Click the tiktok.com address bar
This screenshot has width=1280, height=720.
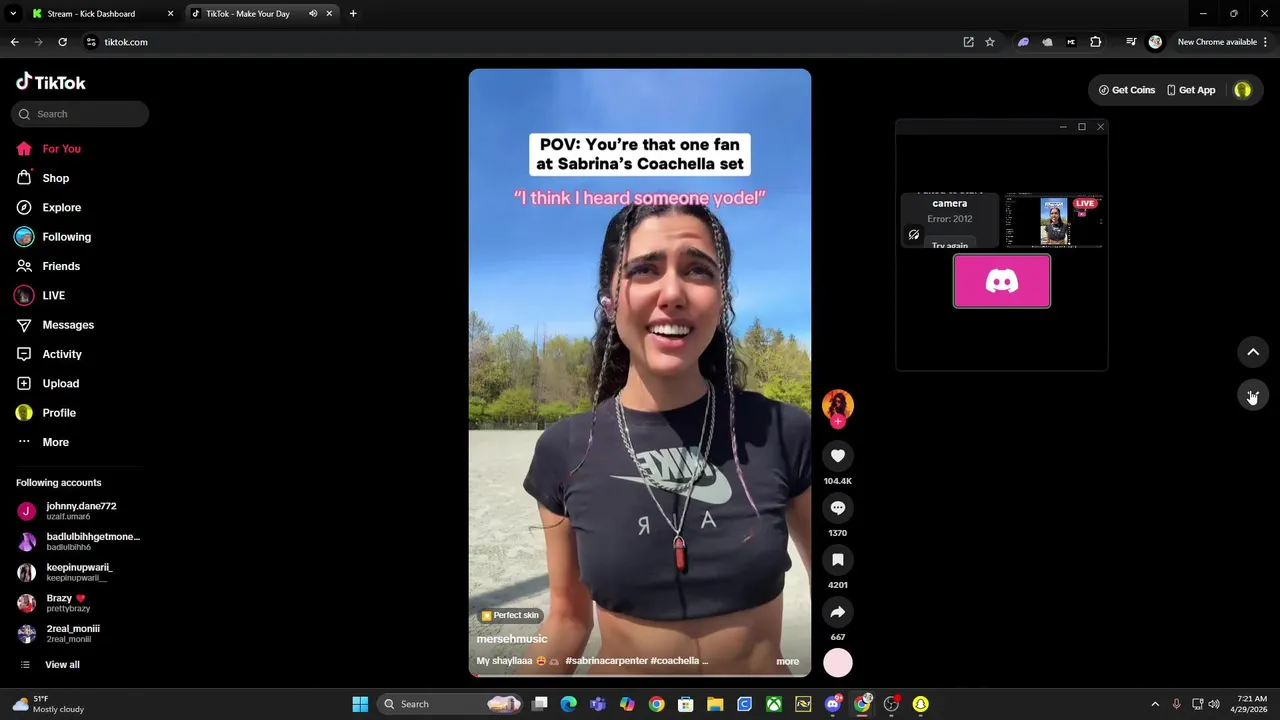(520, 42)
